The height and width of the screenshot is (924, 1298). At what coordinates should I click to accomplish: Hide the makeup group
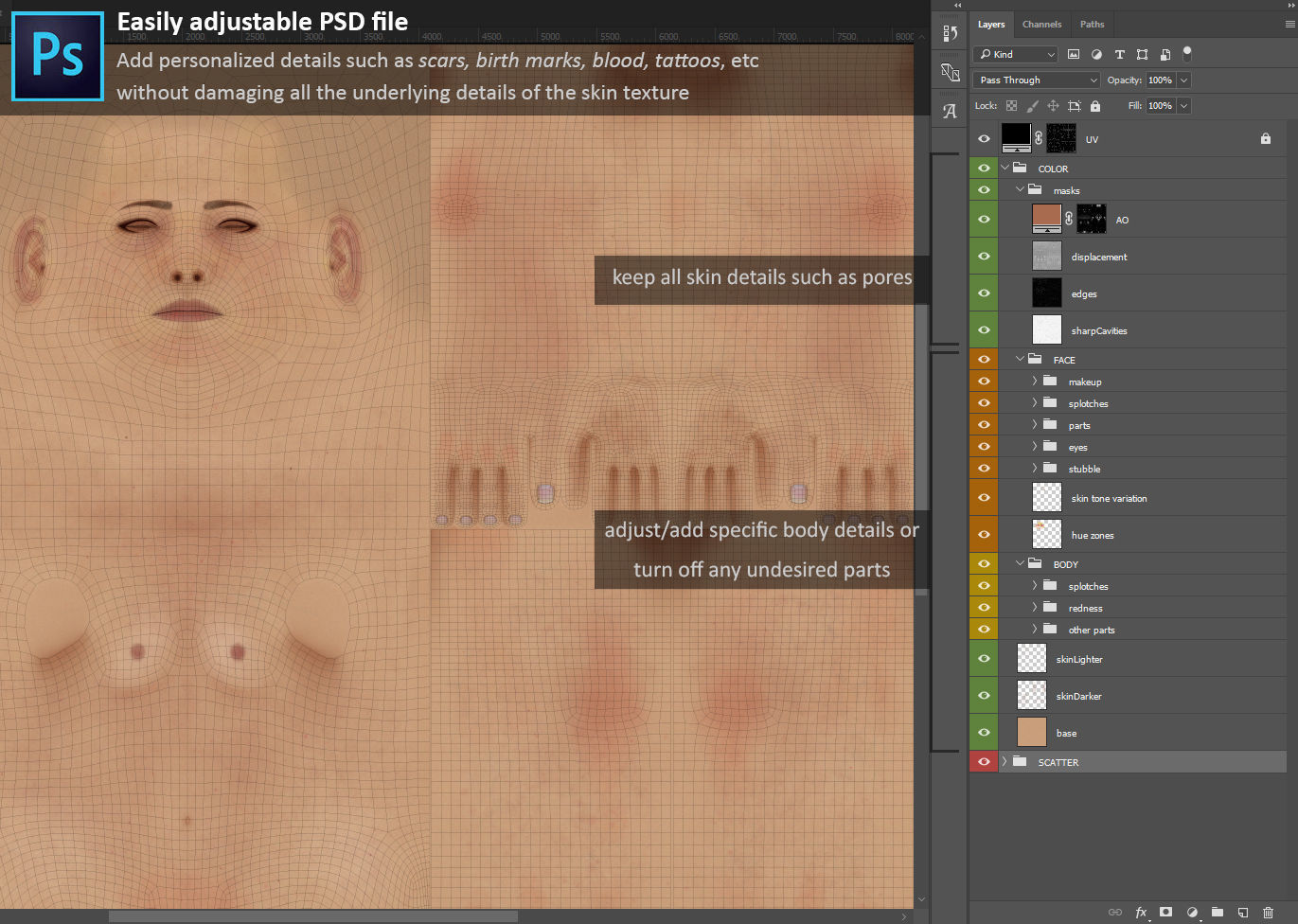[x=984, y=381]
